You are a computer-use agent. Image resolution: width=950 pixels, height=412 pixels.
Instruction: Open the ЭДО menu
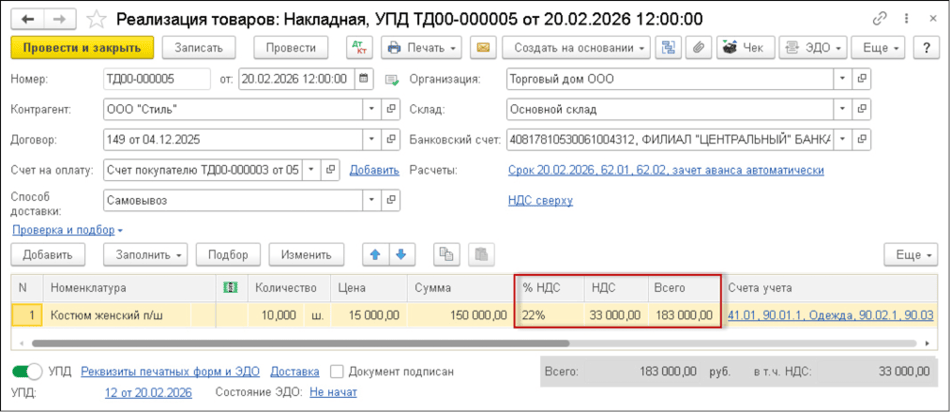812,47
